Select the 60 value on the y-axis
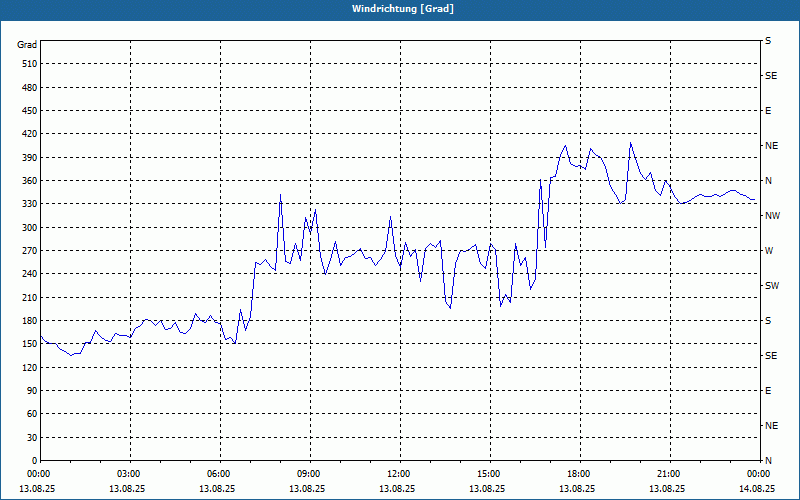Screen dimensions: 800x500 click(32, 414)
